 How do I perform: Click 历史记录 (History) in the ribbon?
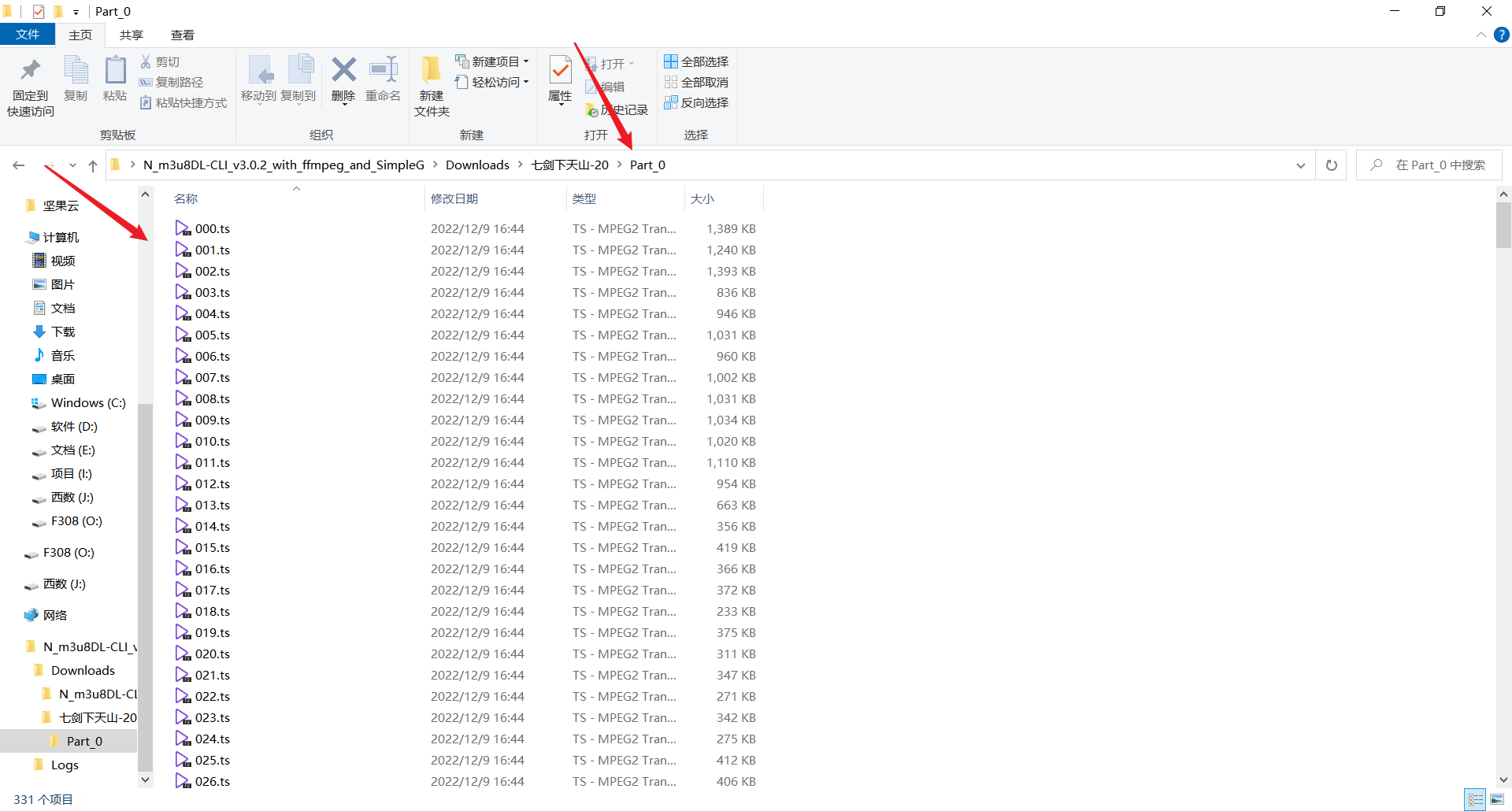617,109
